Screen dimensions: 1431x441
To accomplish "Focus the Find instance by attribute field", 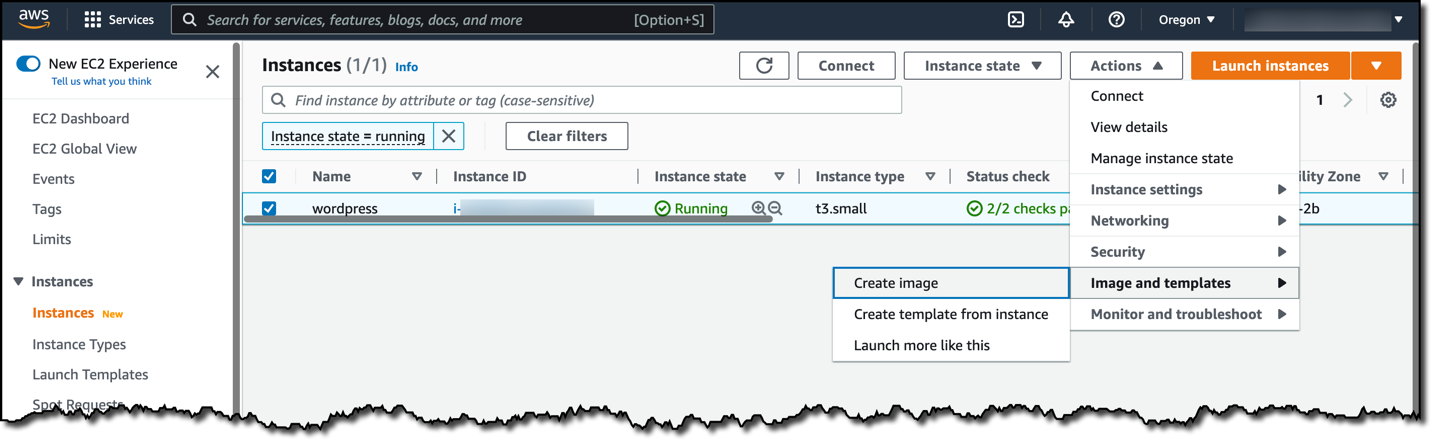I will (x=582, y=100).
